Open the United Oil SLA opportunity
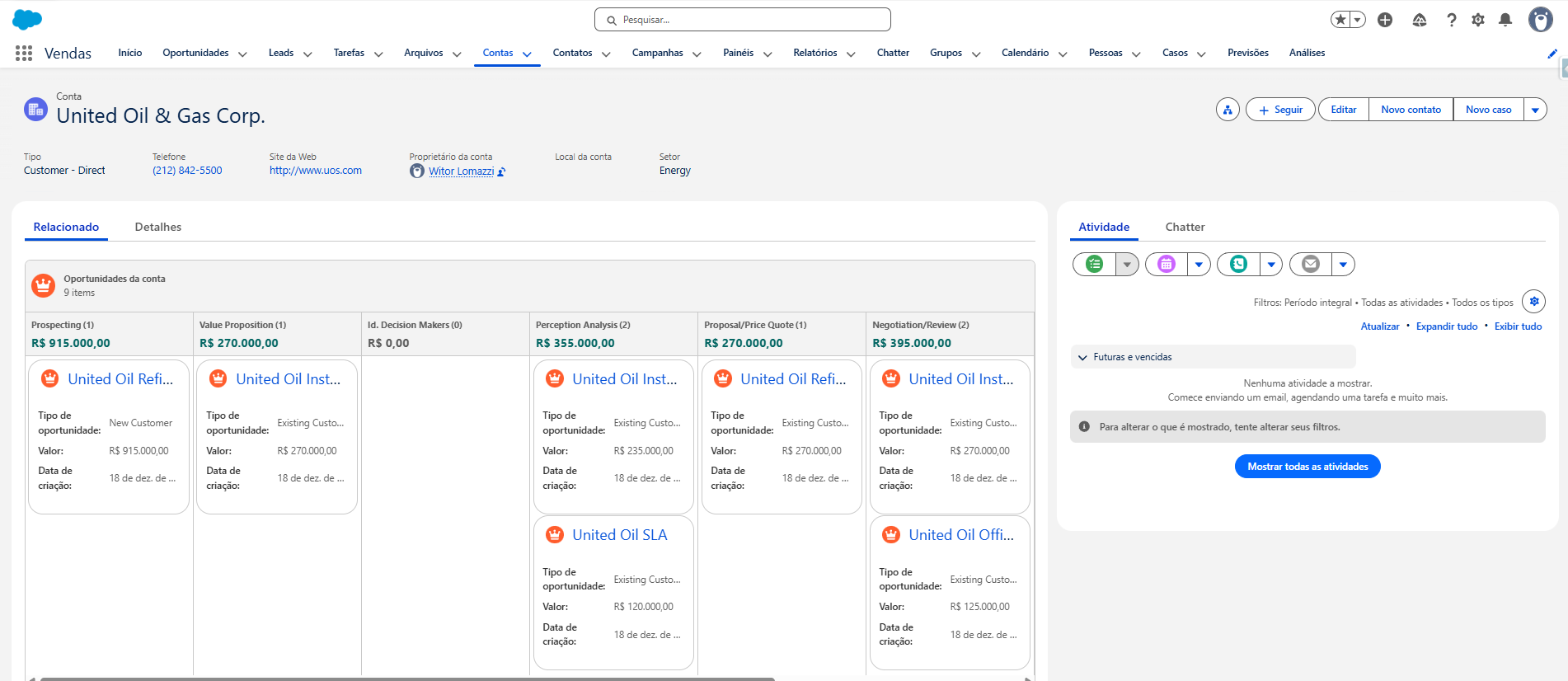Viewport: 1568px width, 681px height. [x=620, y=535]
